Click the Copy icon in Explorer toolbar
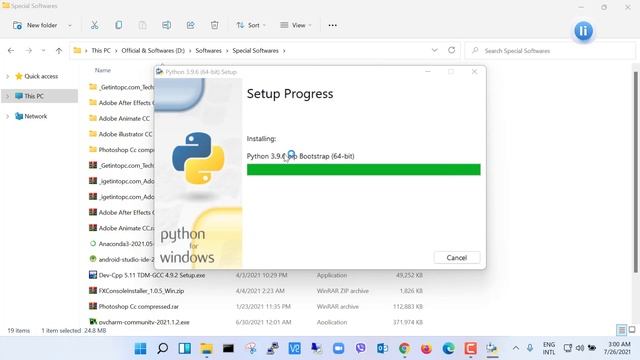This screenshot has height=360, width=640. 118,25
